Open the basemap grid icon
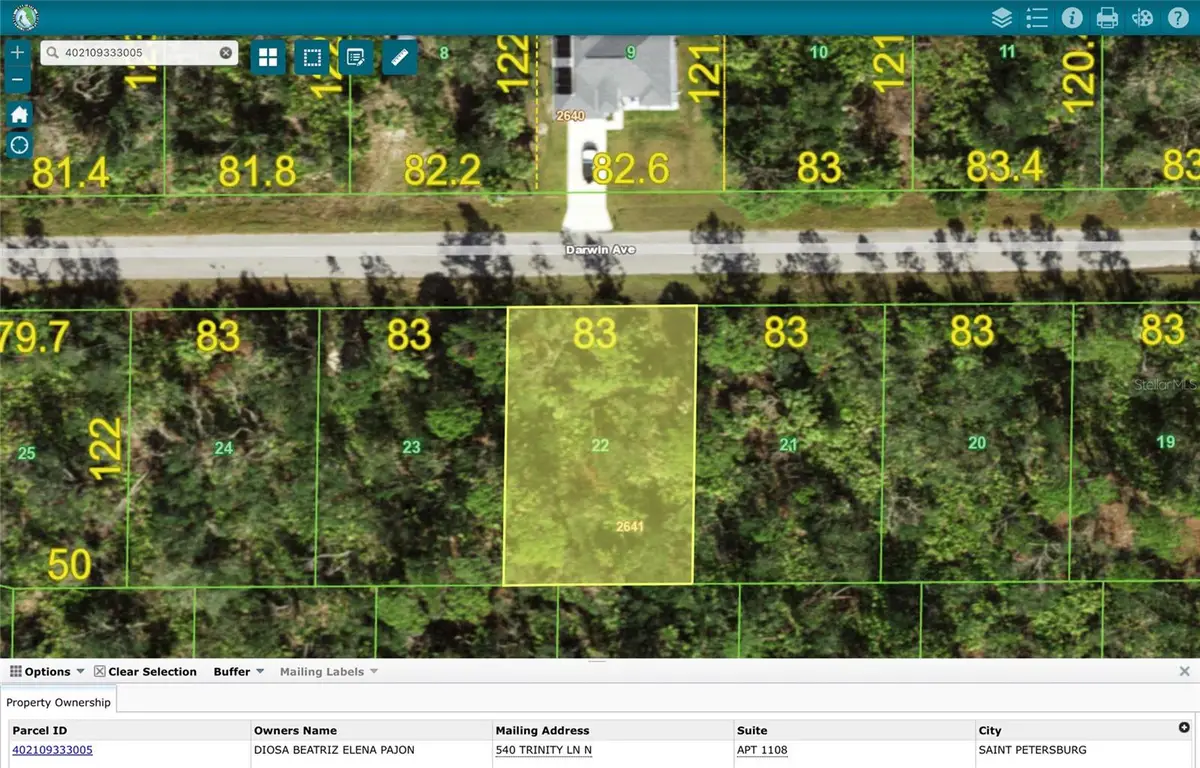This screenshot has height=768, width=1200. coord(267,57)
